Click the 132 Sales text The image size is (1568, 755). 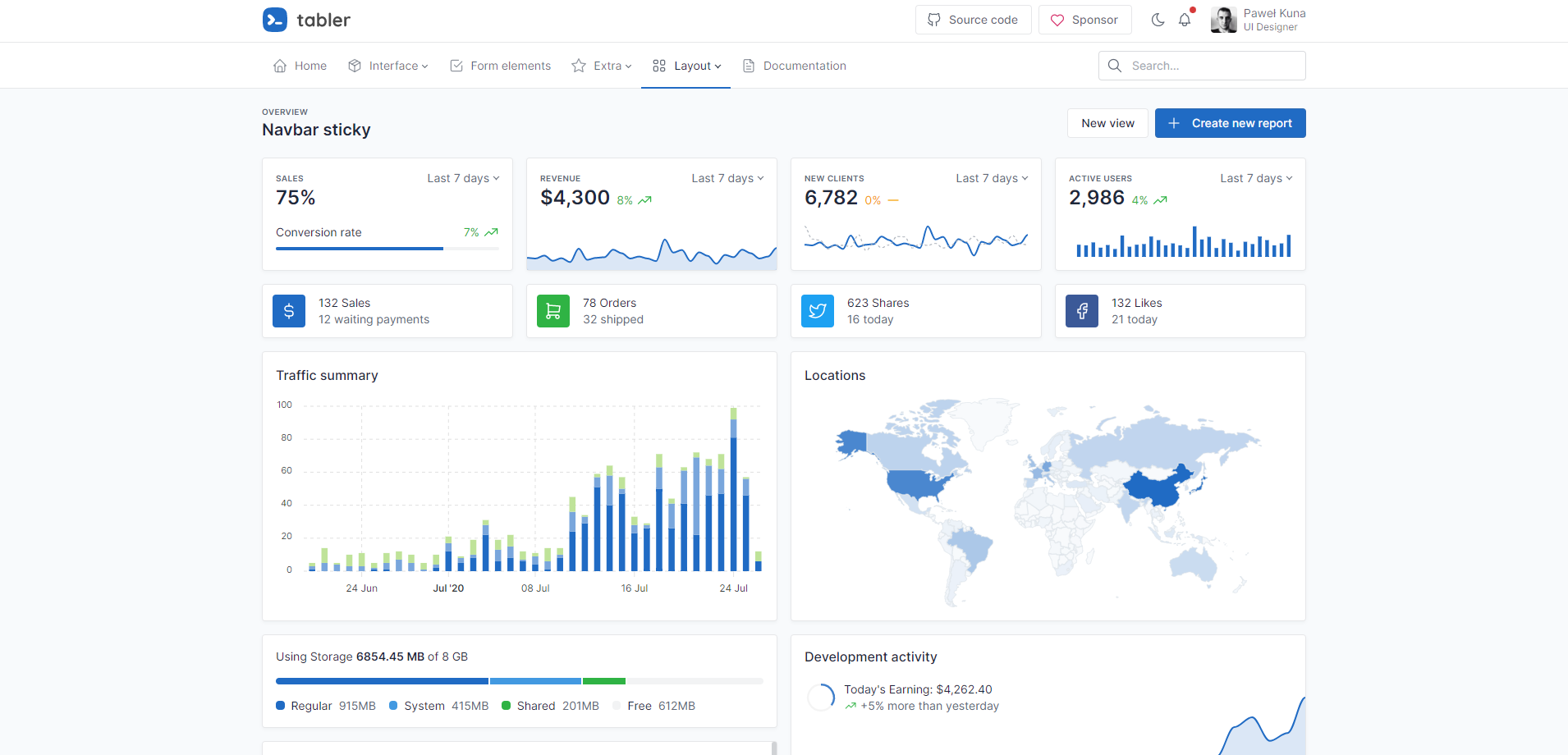pos(345,303)
